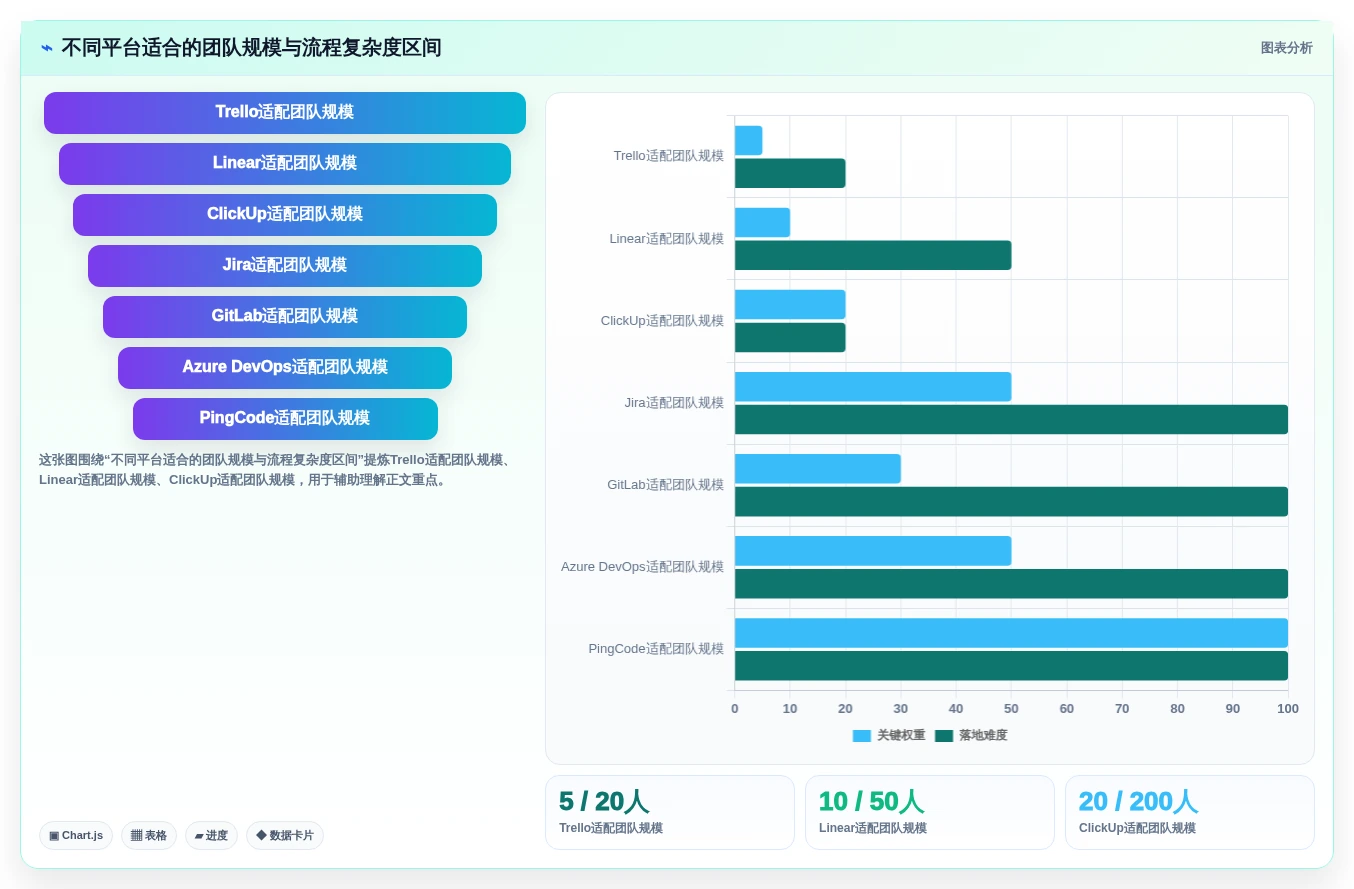Click ClickUp's light blue 关键权重 bar
The height and width of the screenshot is (889, 1354).
[x=790, y=305]
